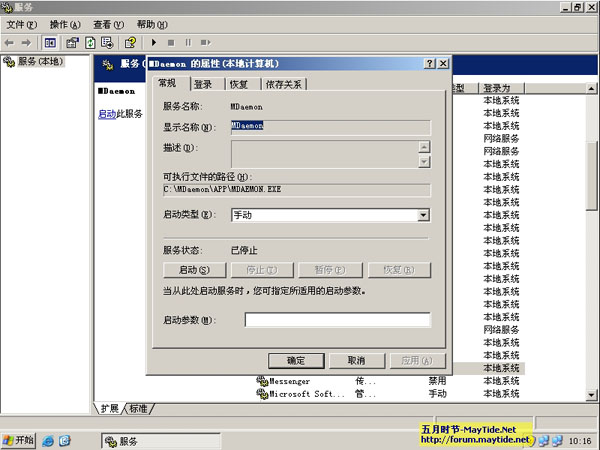
Task: Click the 确定 button
Action: coord(296,360)
